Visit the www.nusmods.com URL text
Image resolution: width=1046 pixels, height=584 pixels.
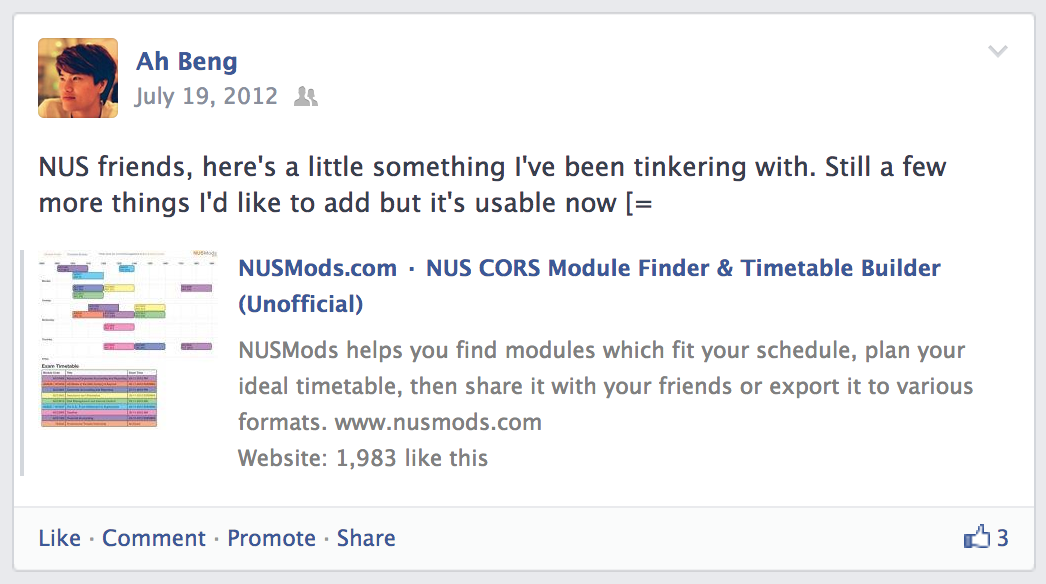(438, 422)
